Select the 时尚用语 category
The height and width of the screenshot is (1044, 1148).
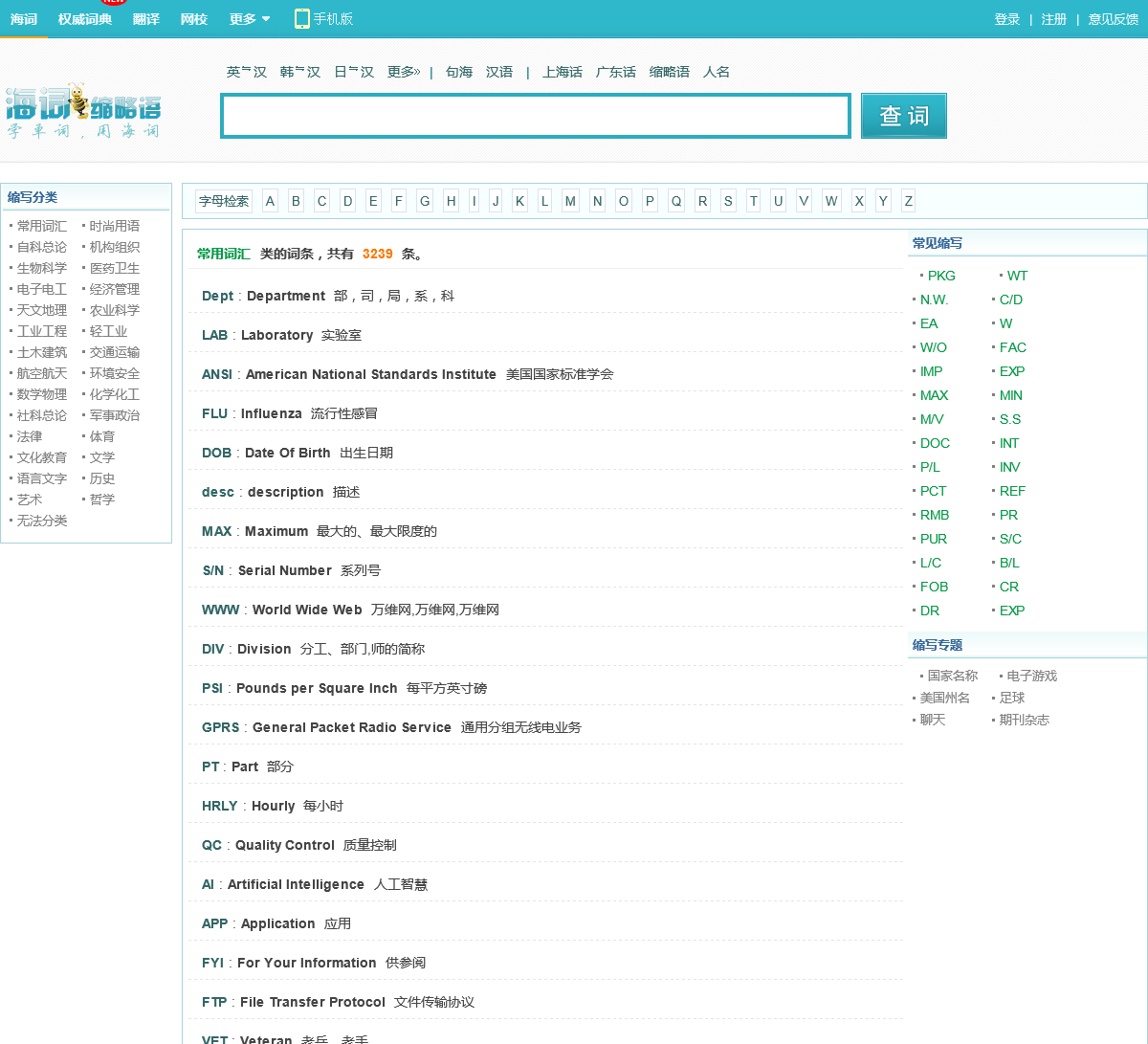click(115, 226)
